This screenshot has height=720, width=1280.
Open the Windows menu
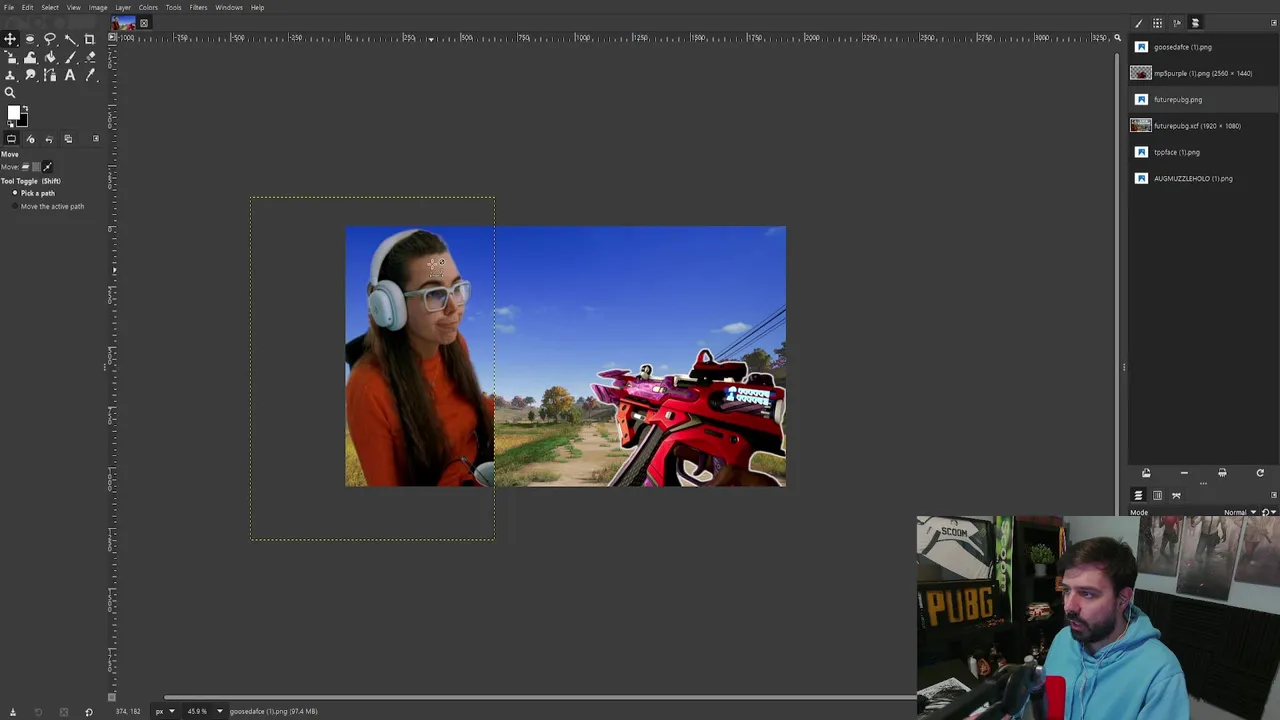229,7
